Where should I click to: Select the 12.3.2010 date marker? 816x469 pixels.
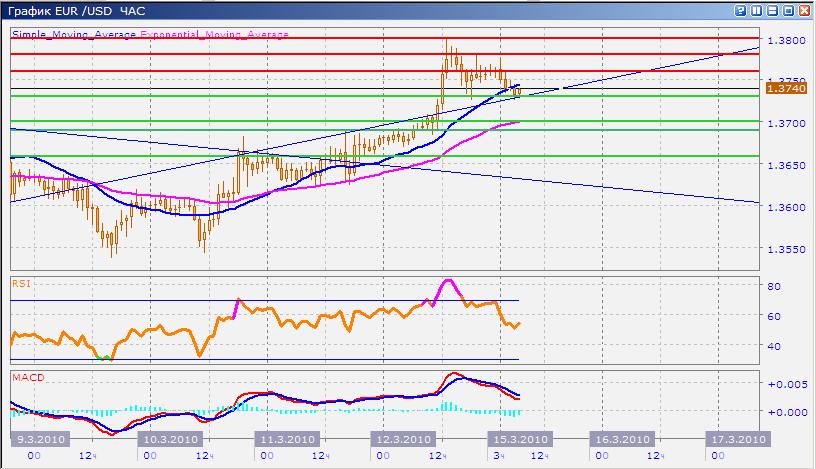click(x=404, y=439)
